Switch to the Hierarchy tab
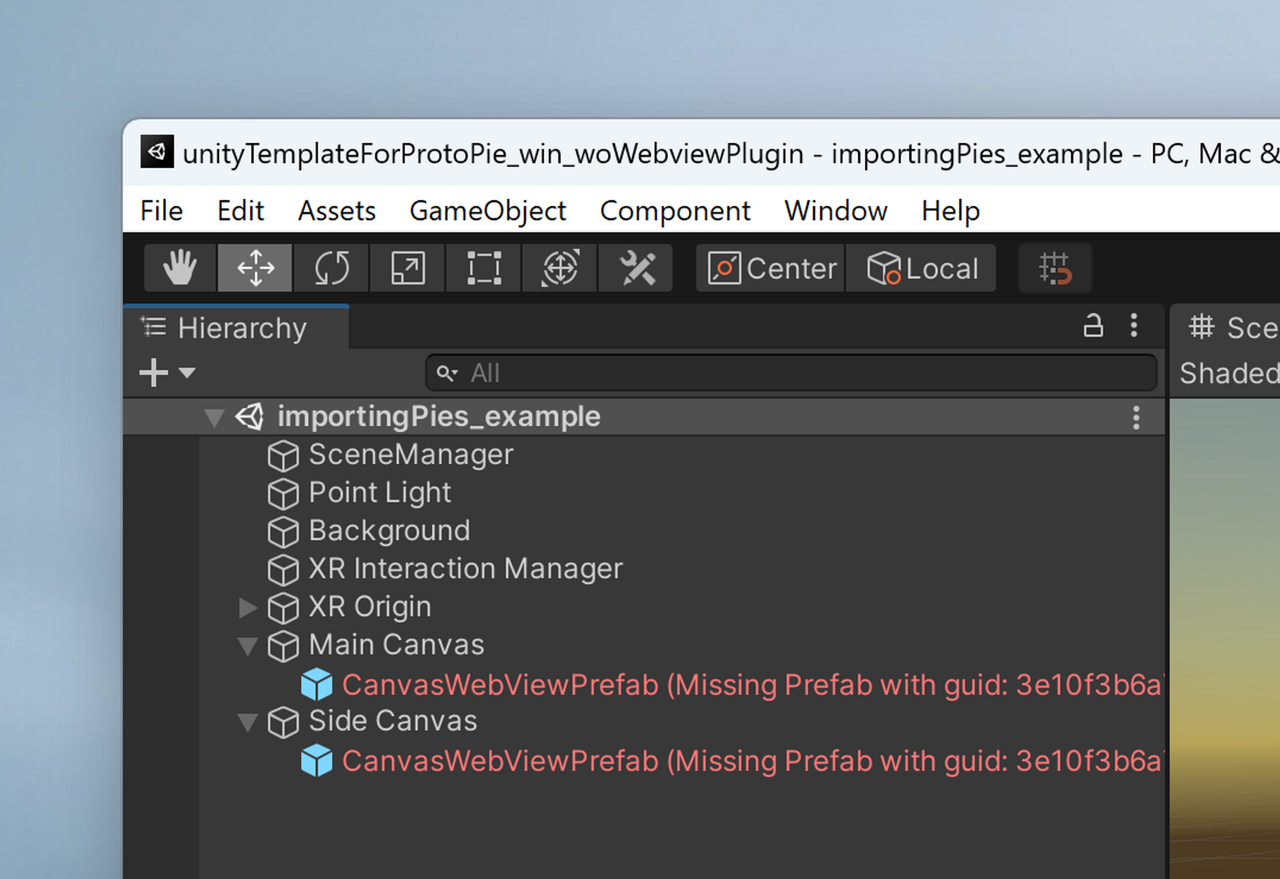 (x=236, y=327)
